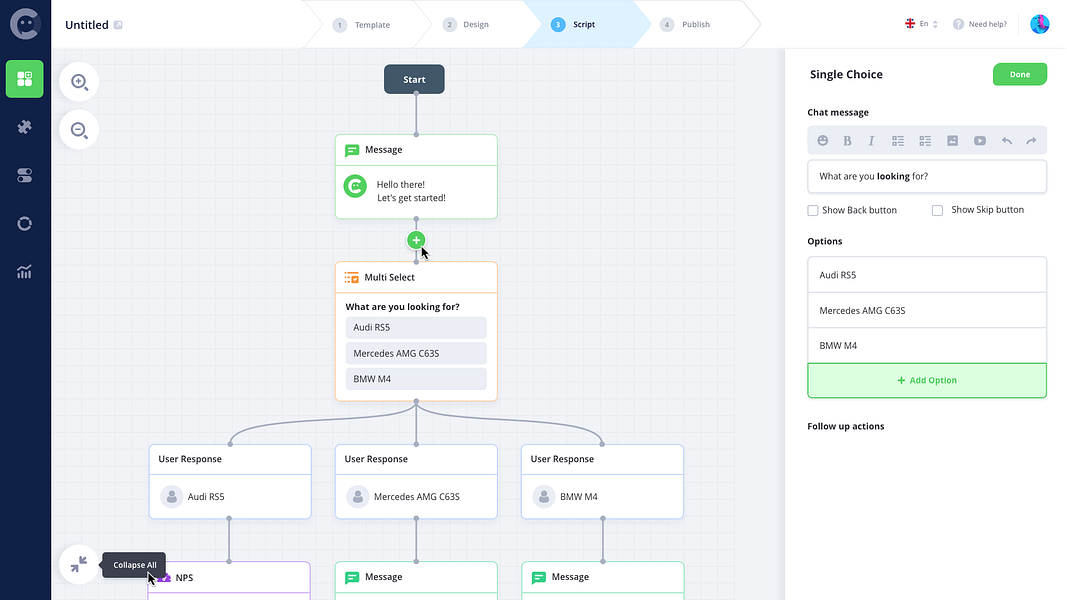Edit the Audi RS5 option field

coord(927,275)
